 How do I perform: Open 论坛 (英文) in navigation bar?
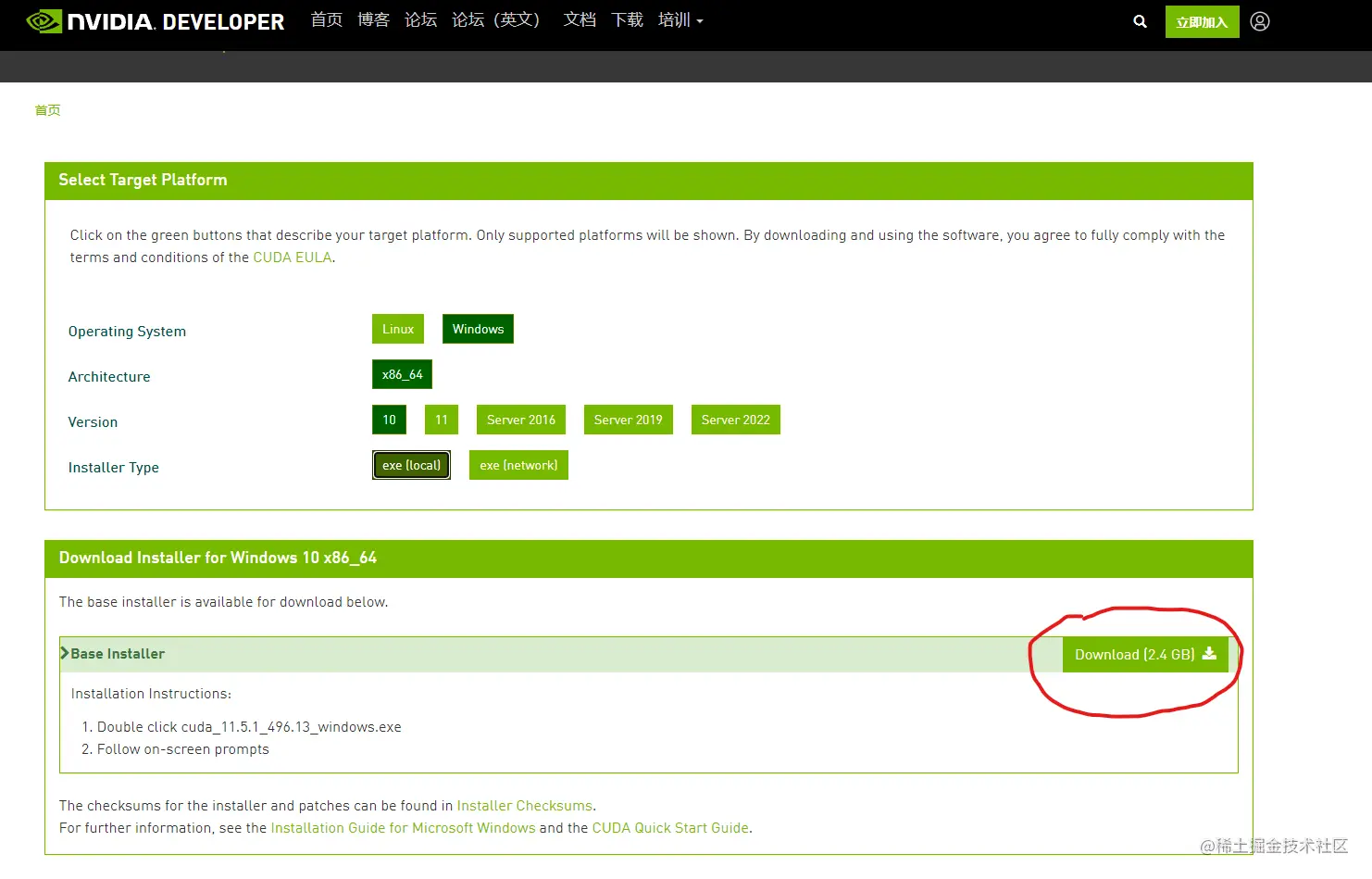pyautogui.click(x=496, y=20)
